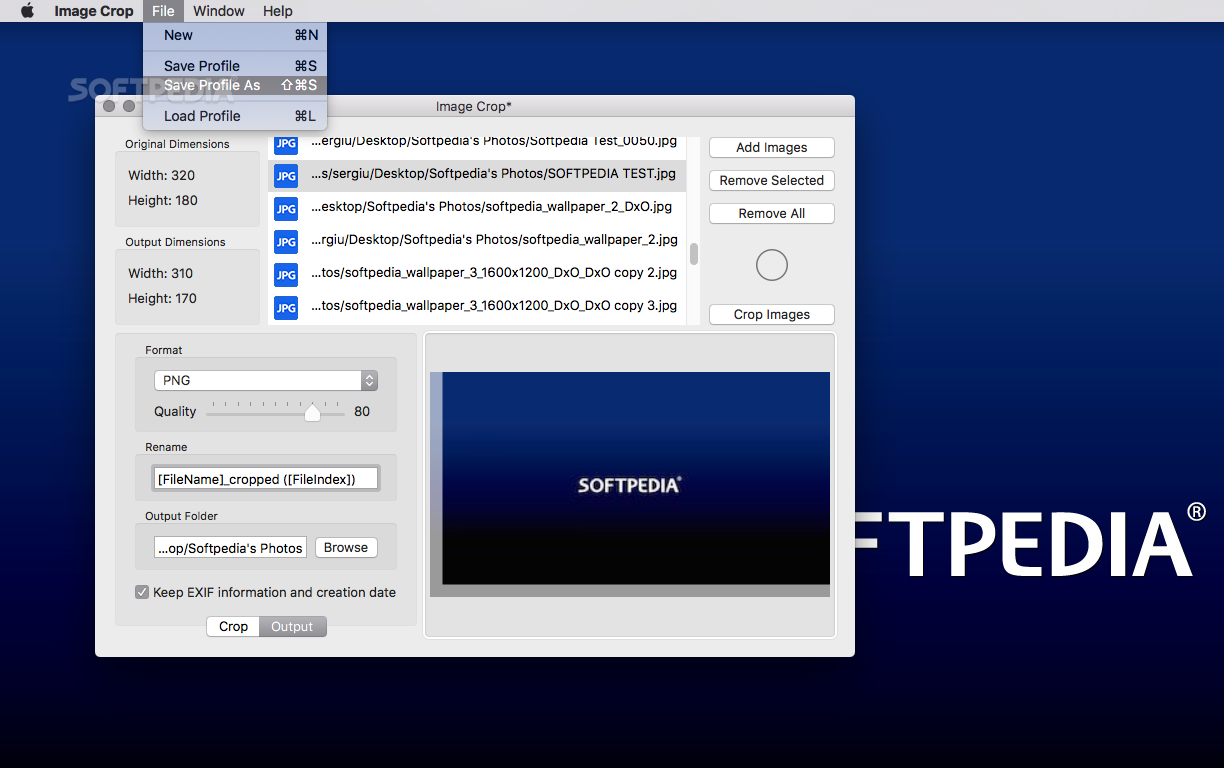Click Output Dimensions Height: 170 text
The width and height of the screenshot is (1224, 768).
162,298
